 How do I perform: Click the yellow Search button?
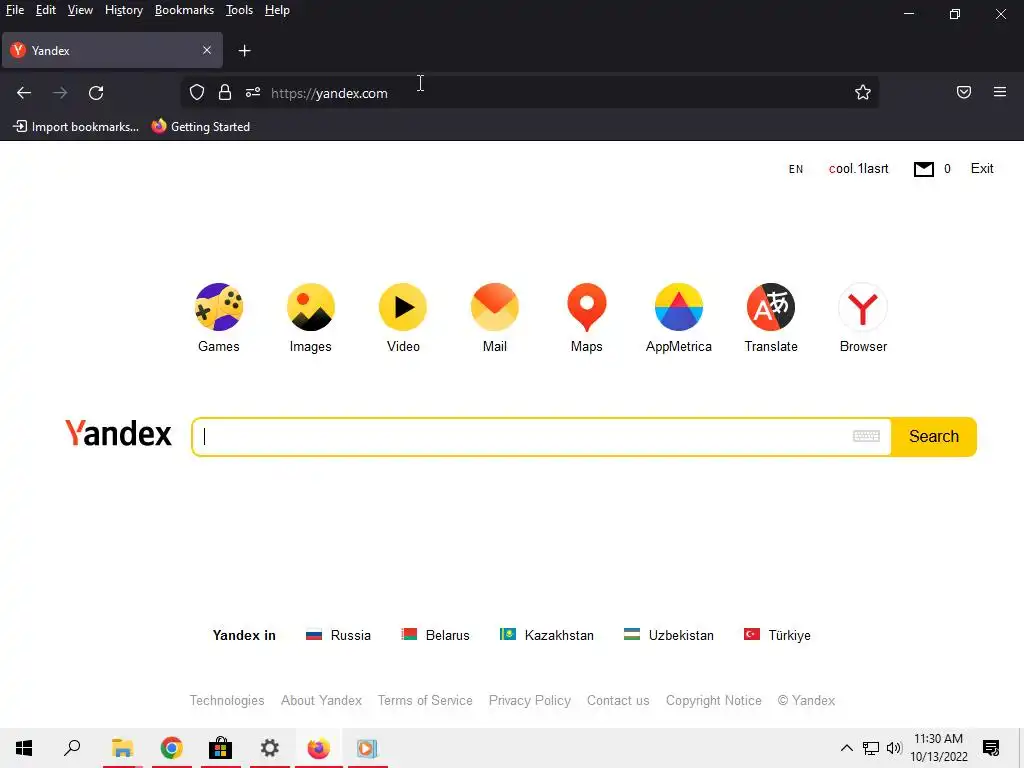pos(934,436)
